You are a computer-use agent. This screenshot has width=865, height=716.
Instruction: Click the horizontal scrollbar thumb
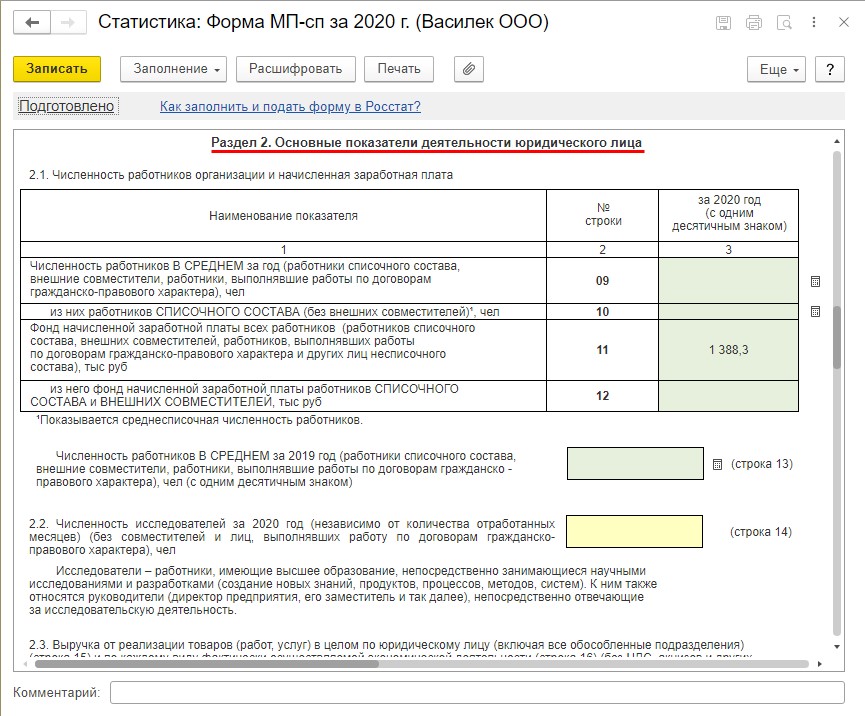pyautogui.click(x=207, y=664)
